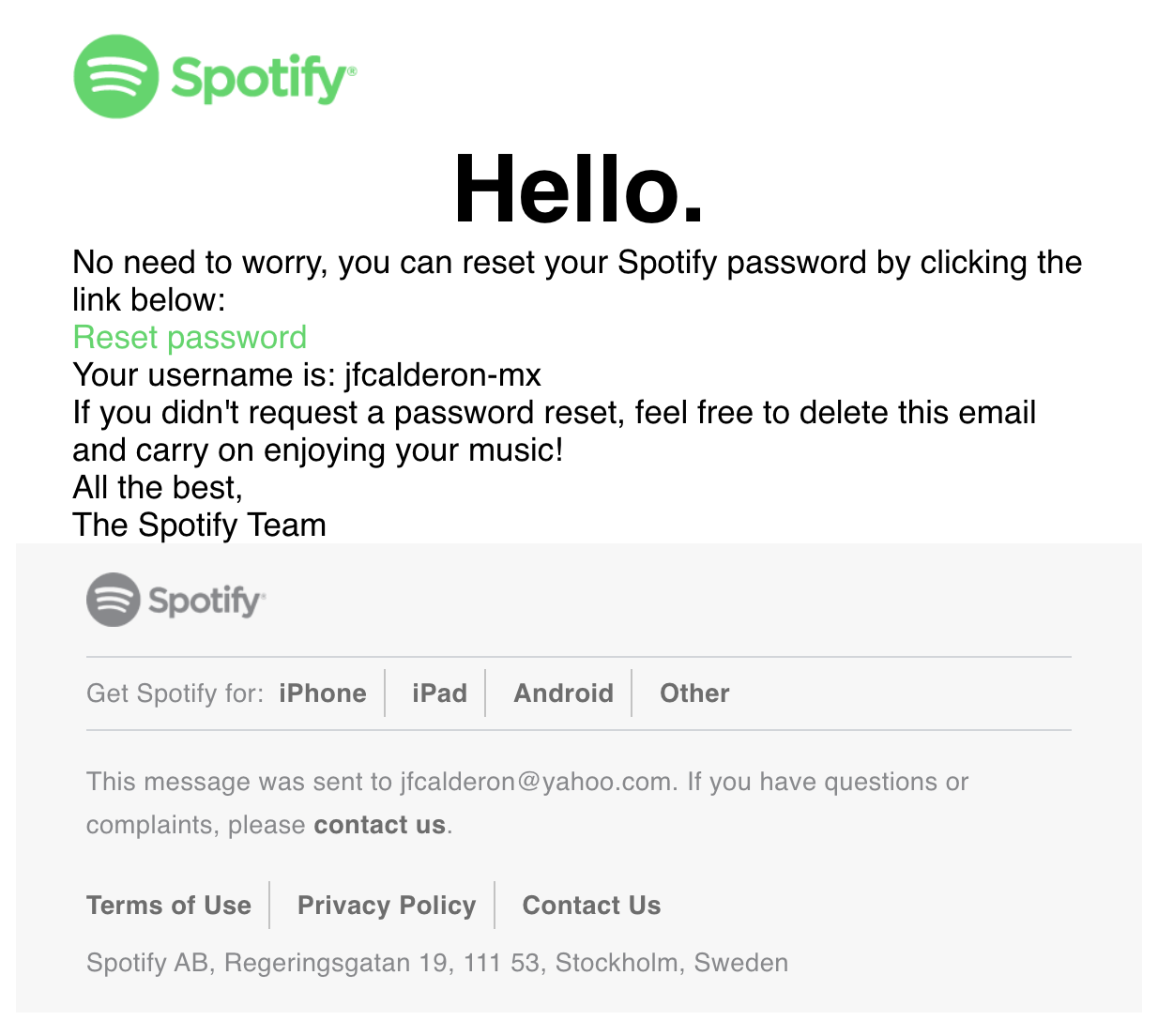Click the large Hello. heading

tap(579, 190)
